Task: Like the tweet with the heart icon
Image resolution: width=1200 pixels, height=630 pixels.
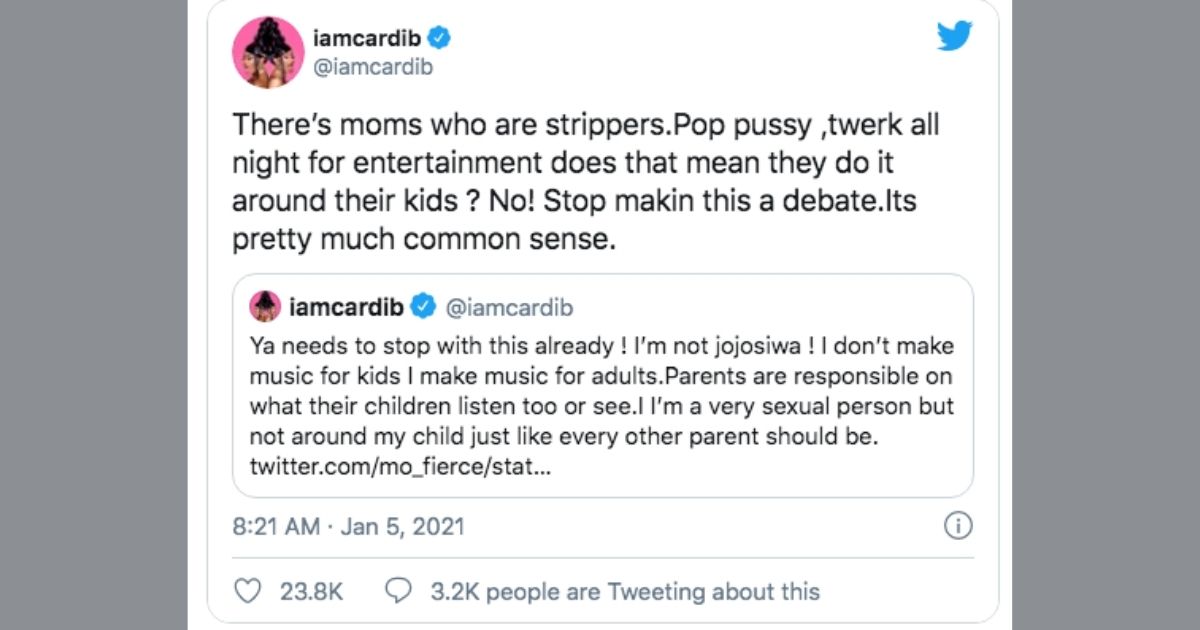Action: coord(247,591)
